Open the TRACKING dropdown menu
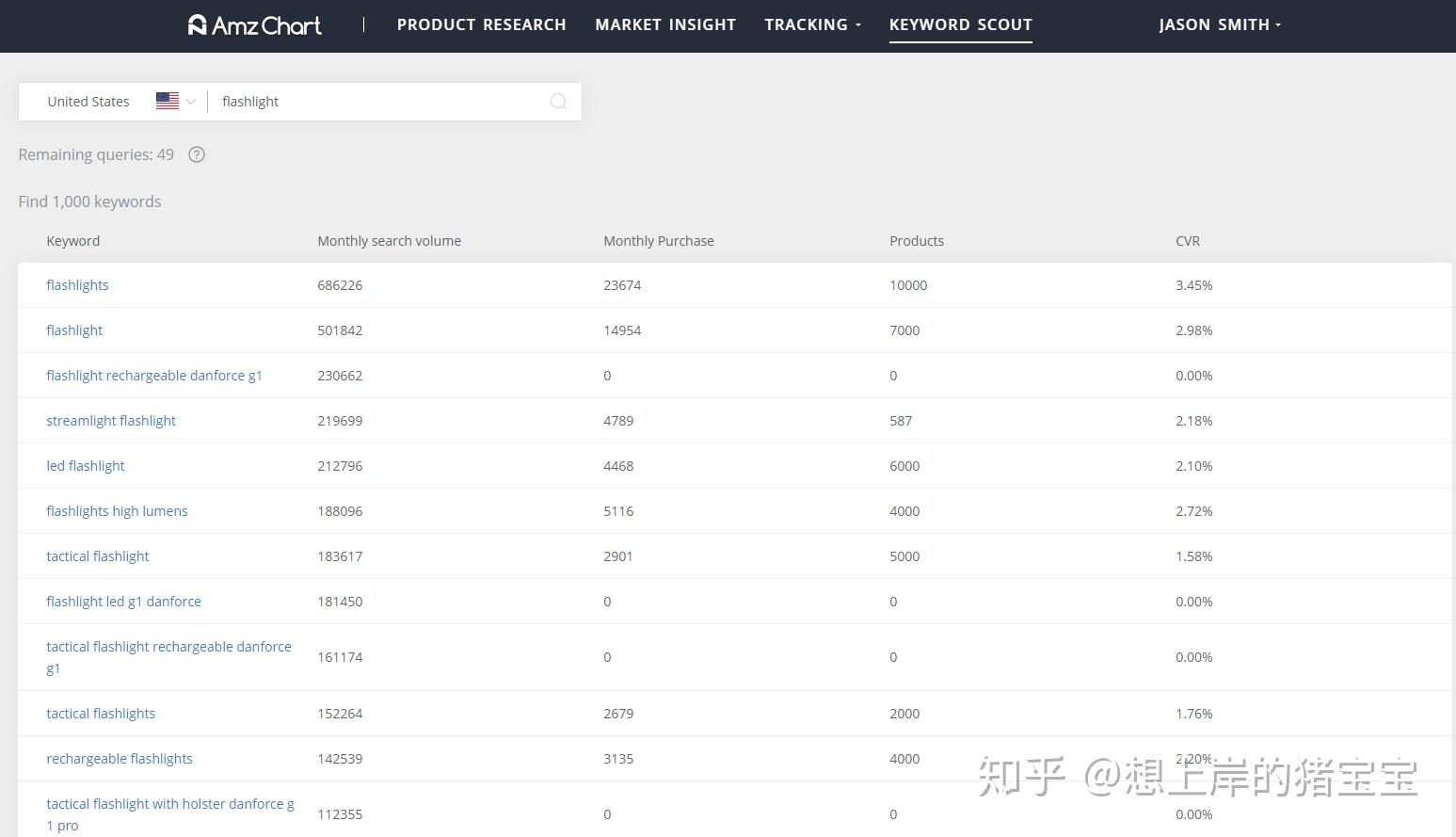 click(x=812, y=24)
